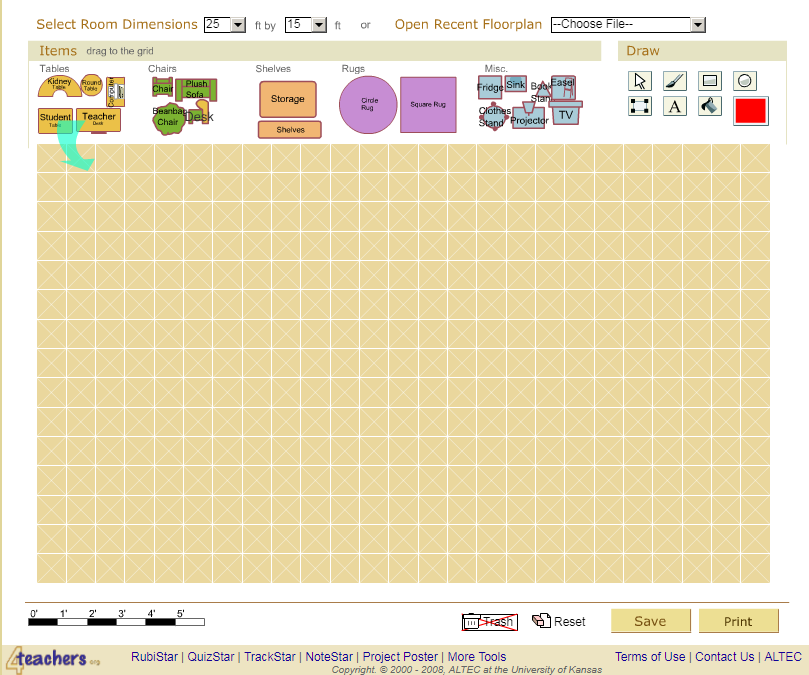The image size is (809, 675).
Task: Activate the circle shape tool
Action: pos(745,81)
